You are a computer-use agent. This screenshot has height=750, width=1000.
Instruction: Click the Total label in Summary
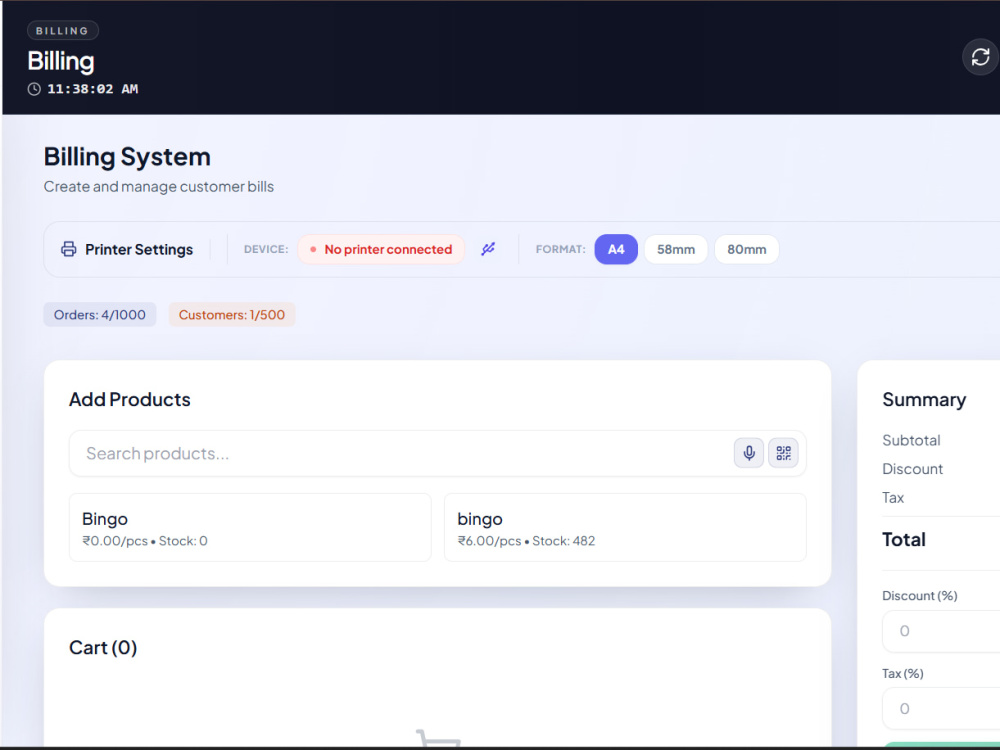904,540
